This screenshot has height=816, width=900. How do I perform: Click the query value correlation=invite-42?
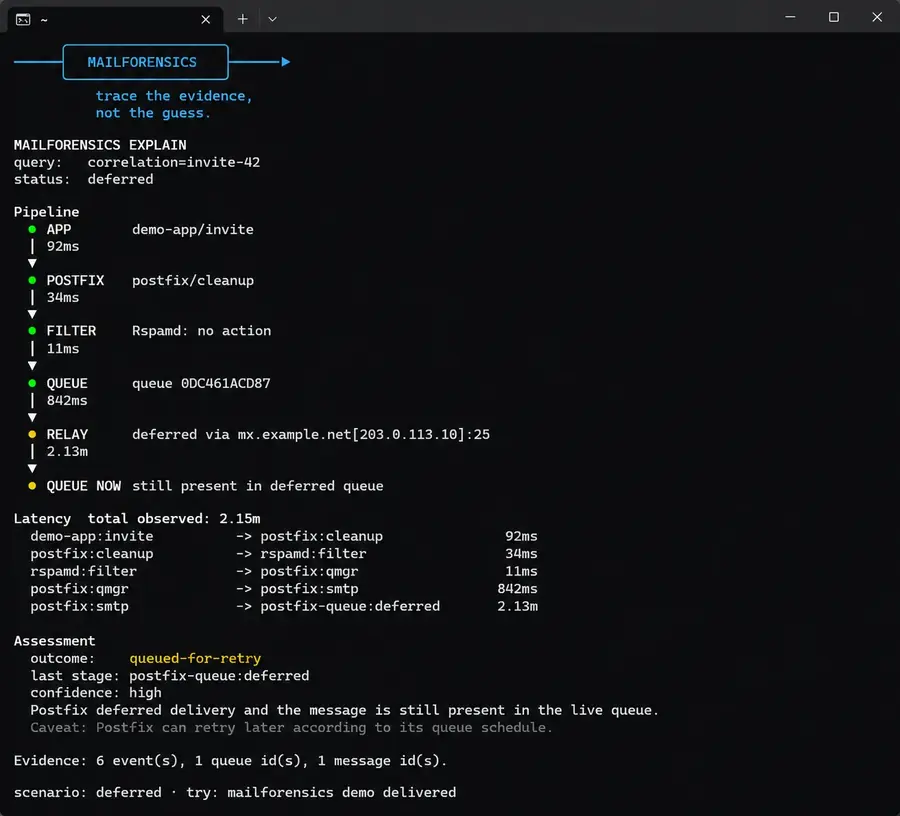click(174, 162)
